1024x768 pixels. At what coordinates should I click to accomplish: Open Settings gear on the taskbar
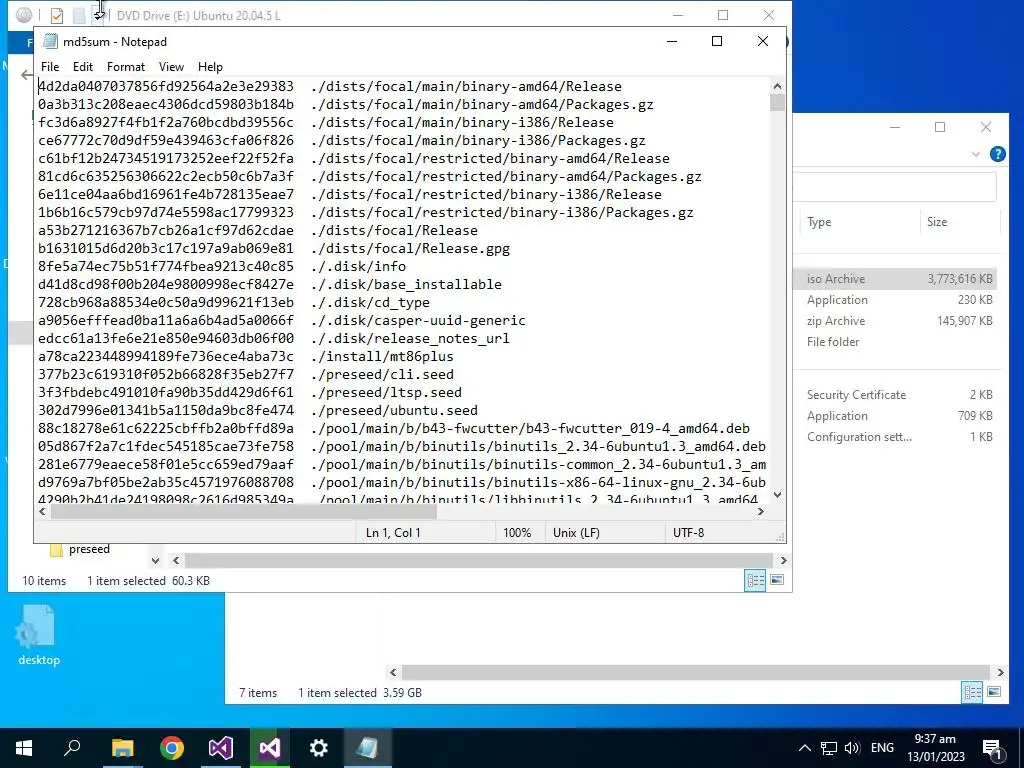tap(319, 748)
